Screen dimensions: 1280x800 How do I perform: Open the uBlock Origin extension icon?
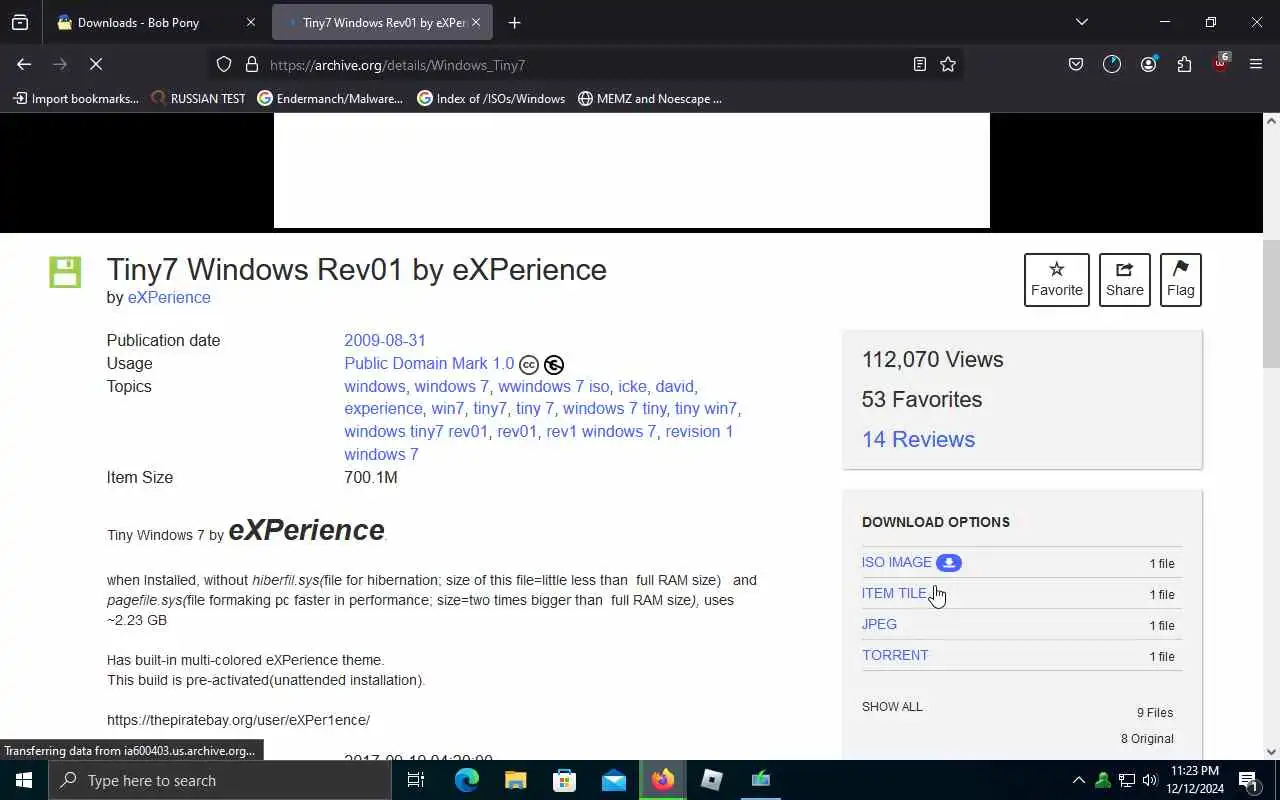[1220, 62]
